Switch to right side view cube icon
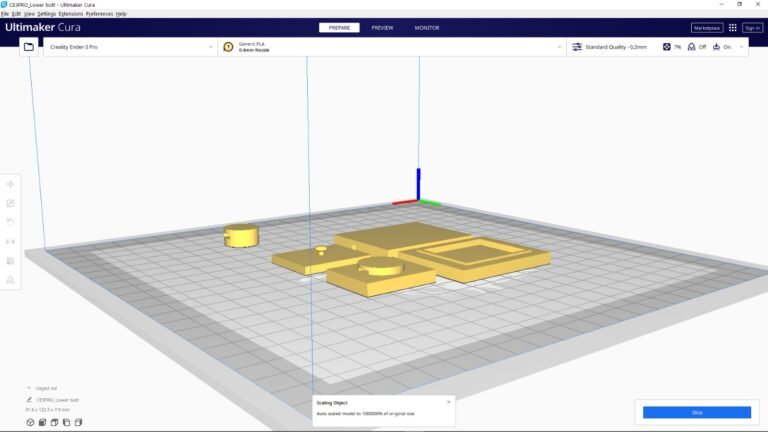 click(78, 422)
